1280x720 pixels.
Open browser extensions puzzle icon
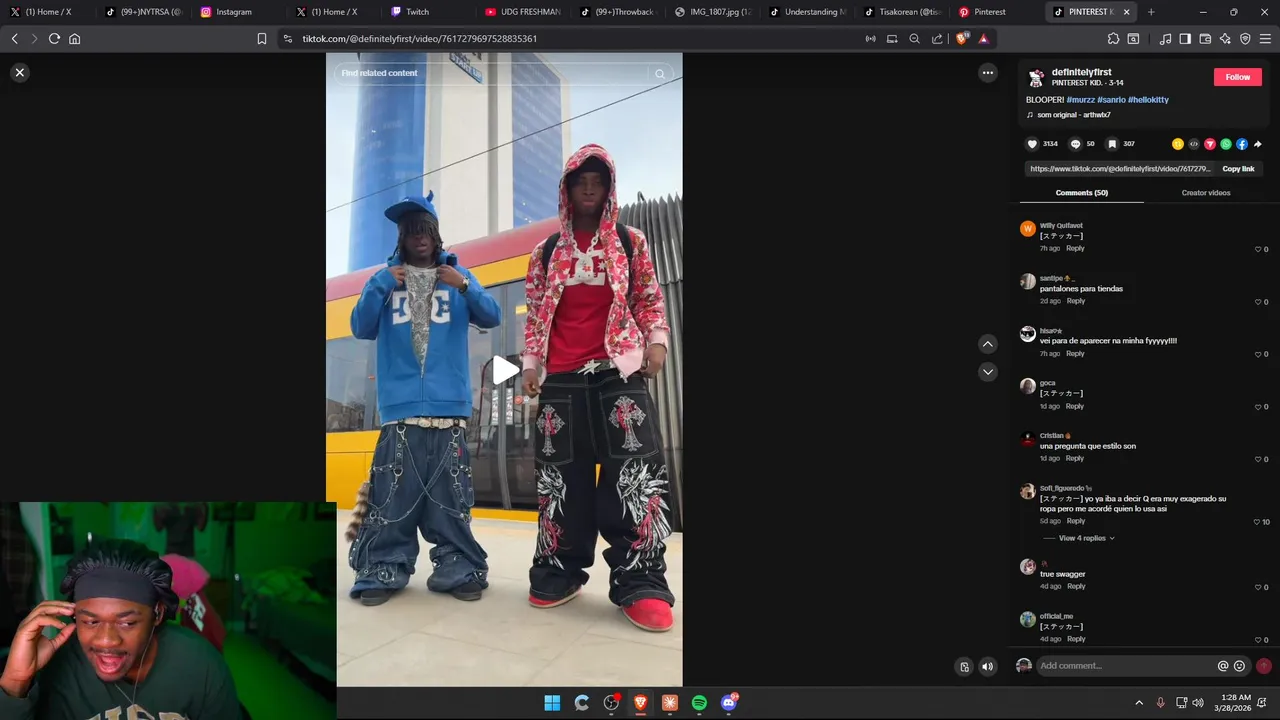[x=1113, y=39]
